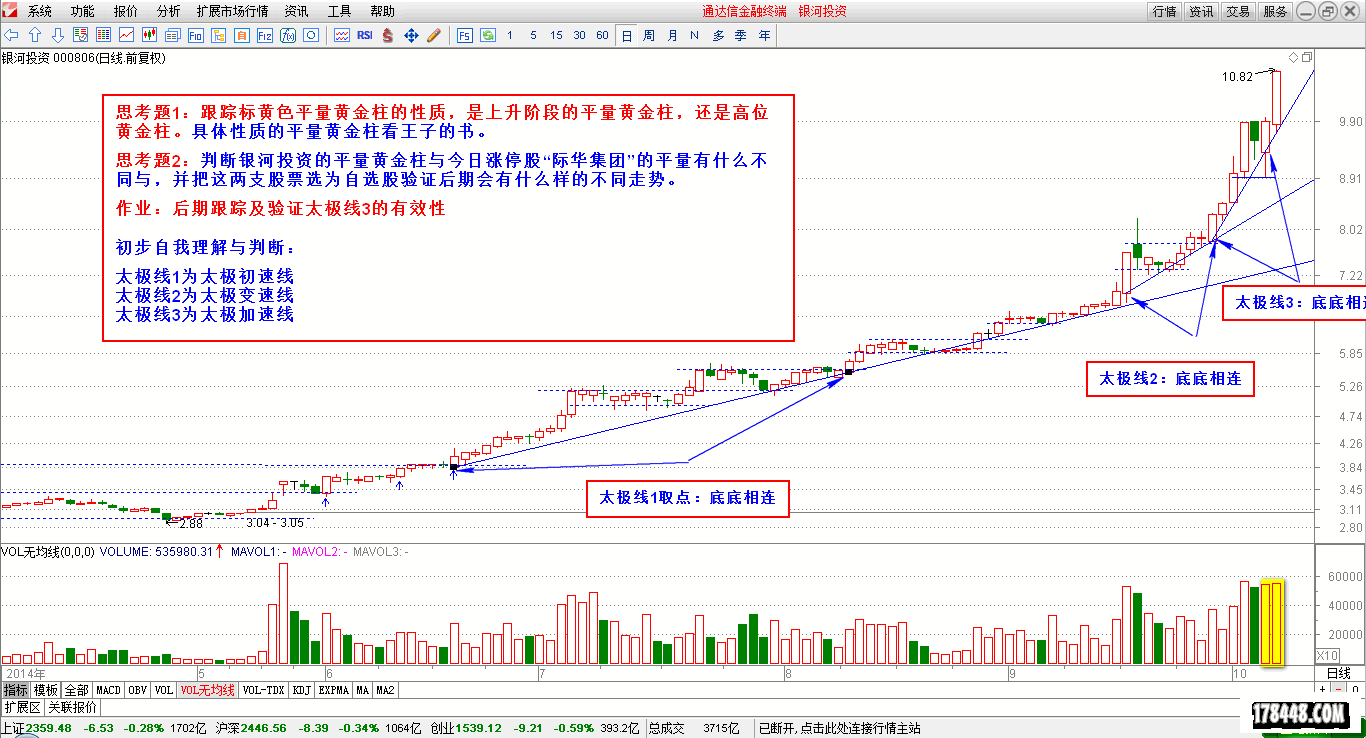Click the wave-line indicator toolbar icon
The height and width of the screenshot is (738, 1366).
(342, 35)
